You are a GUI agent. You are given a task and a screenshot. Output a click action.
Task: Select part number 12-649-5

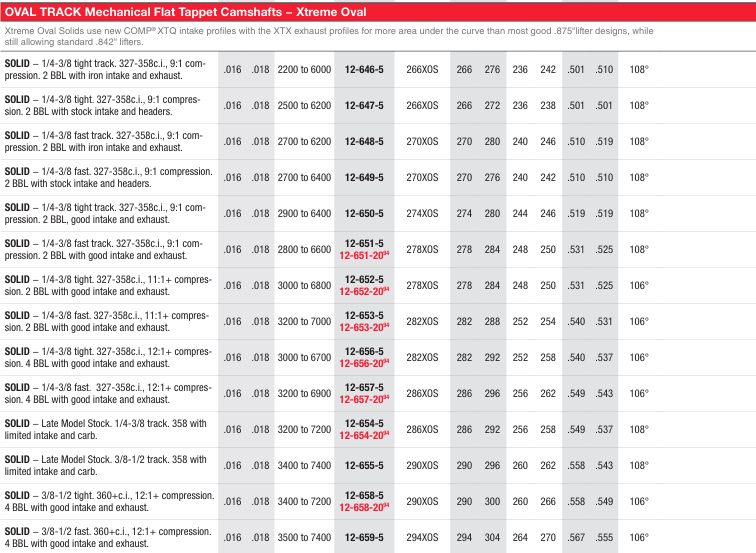tap(364, 177)
